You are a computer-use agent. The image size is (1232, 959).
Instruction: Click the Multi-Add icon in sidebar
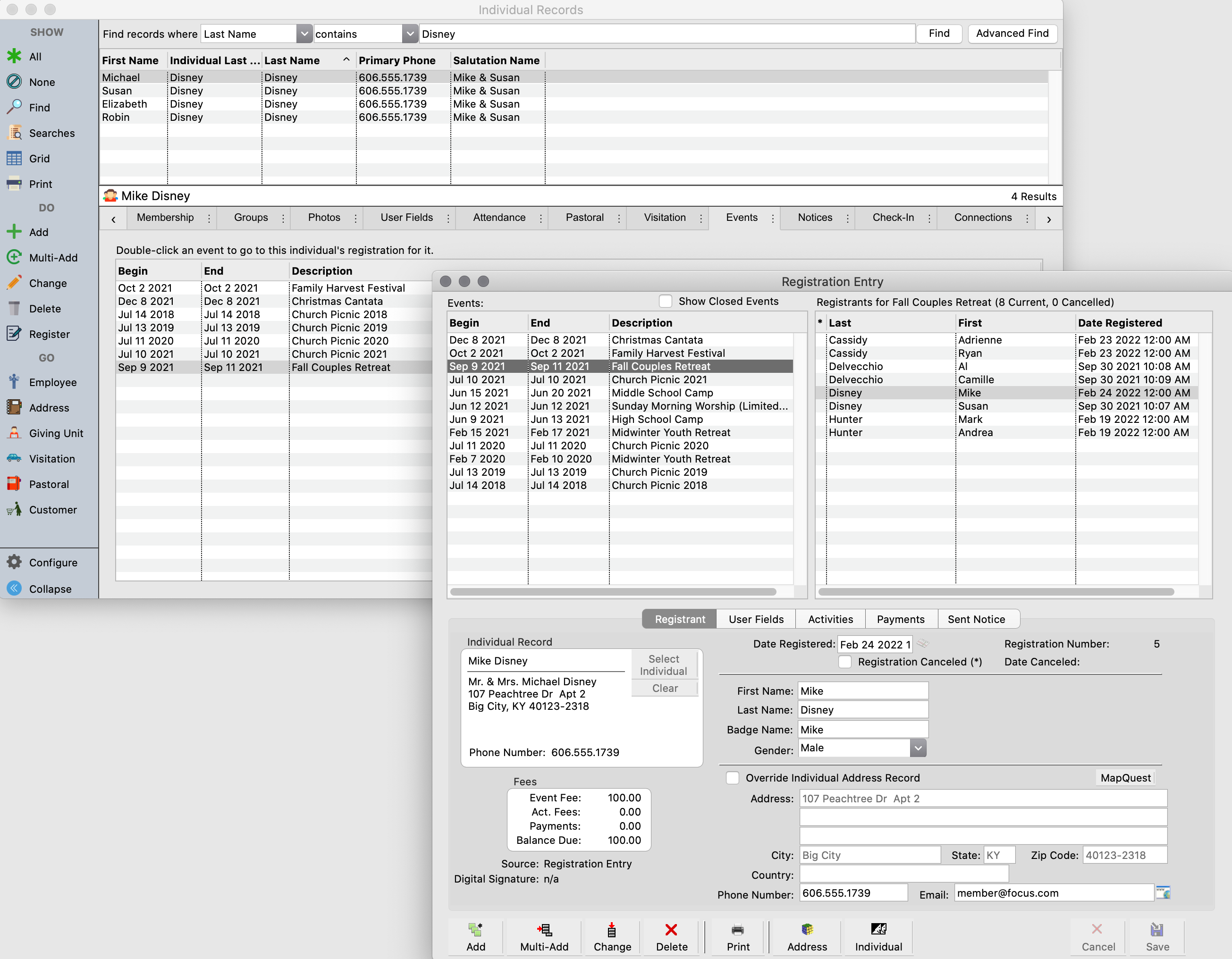point(14,257)
